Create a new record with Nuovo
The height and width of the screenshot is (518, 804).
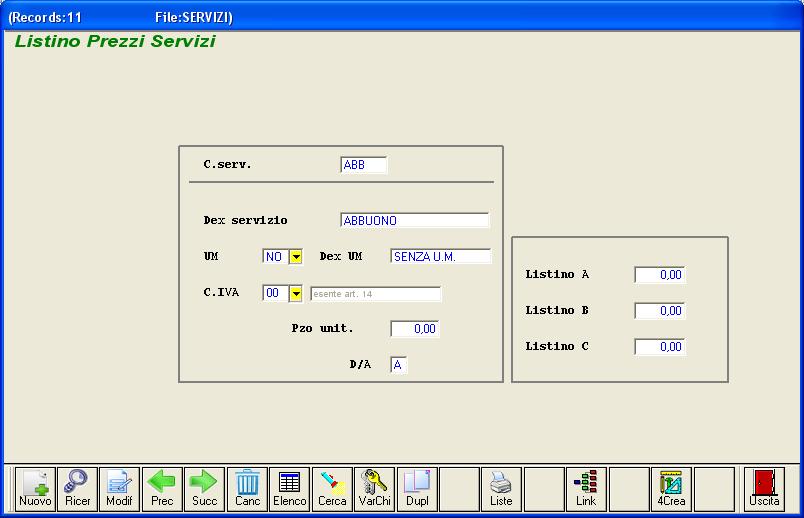(35, 489)
